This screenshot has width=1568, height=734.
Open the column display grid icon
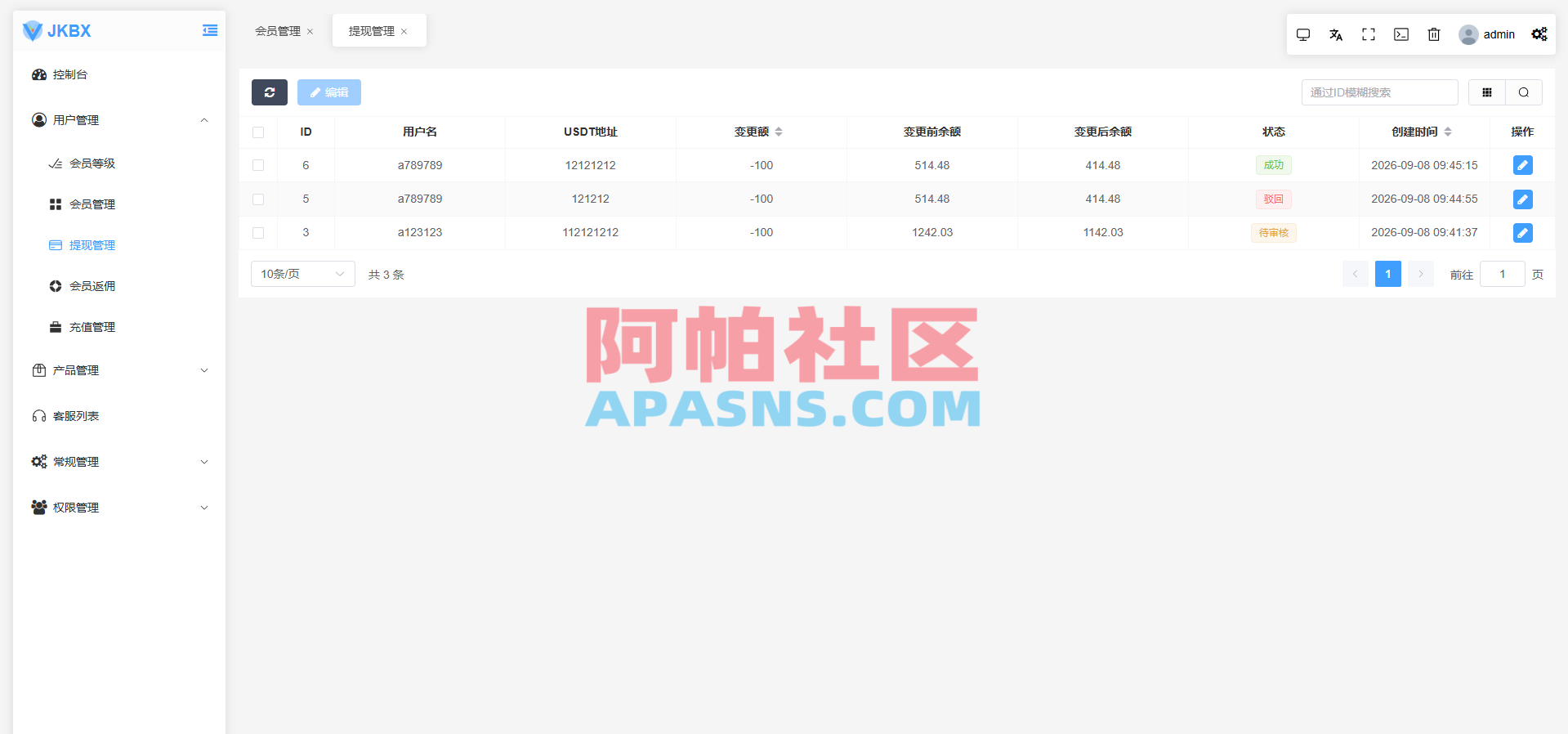point(1487,92)
